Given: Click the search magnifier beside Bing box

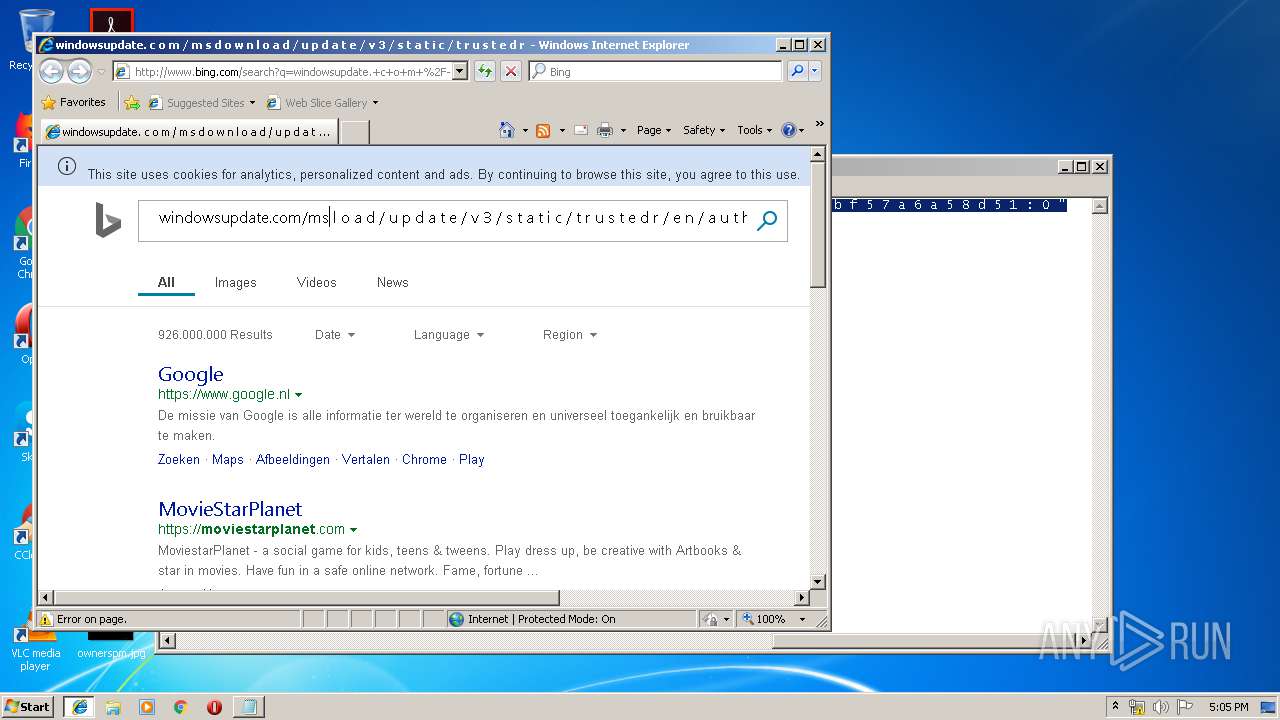Looking at the screenshot, I should point(797,71).
